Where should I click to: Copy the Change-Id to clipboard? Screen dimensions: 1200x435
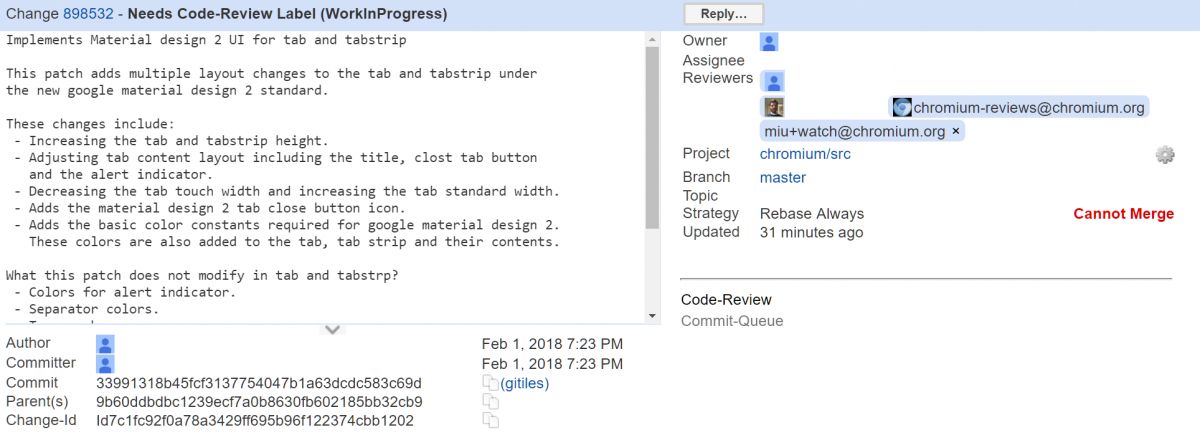pyautogui.click(x=490, y=421)
